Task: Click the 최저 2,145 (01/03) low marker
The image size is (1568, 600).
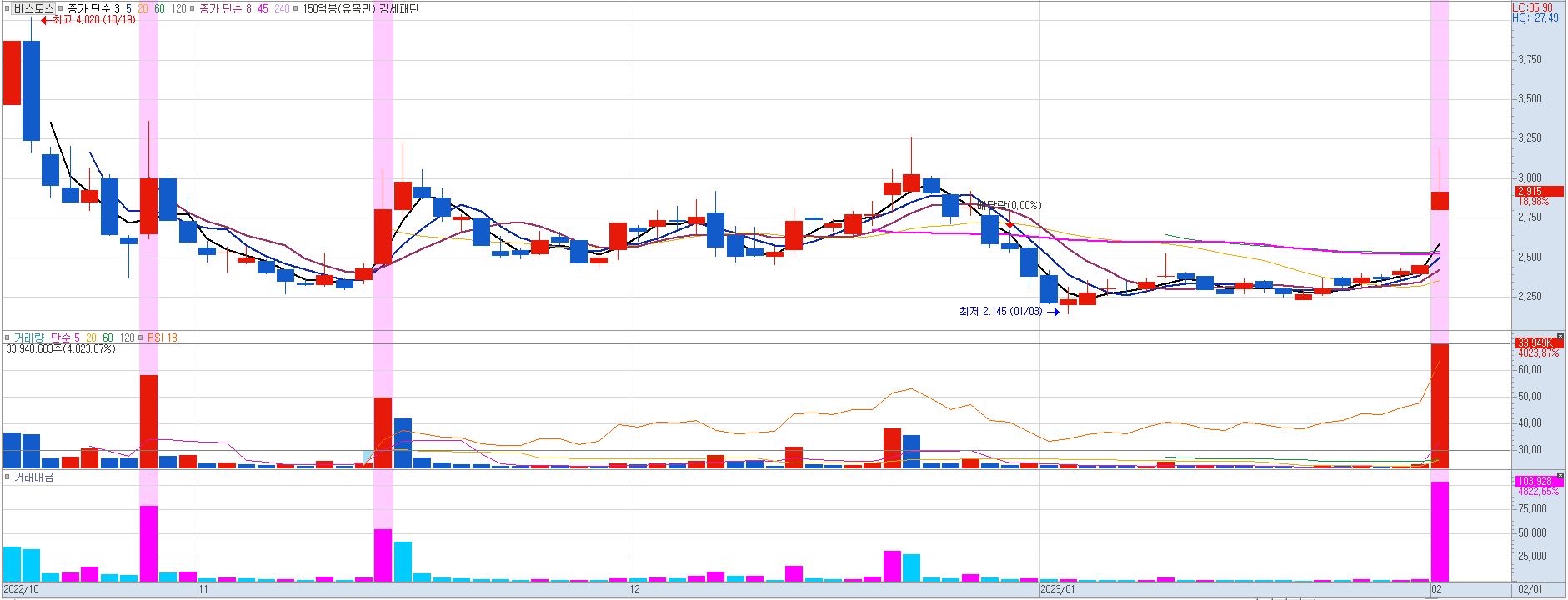Action: coord(1009,311)
